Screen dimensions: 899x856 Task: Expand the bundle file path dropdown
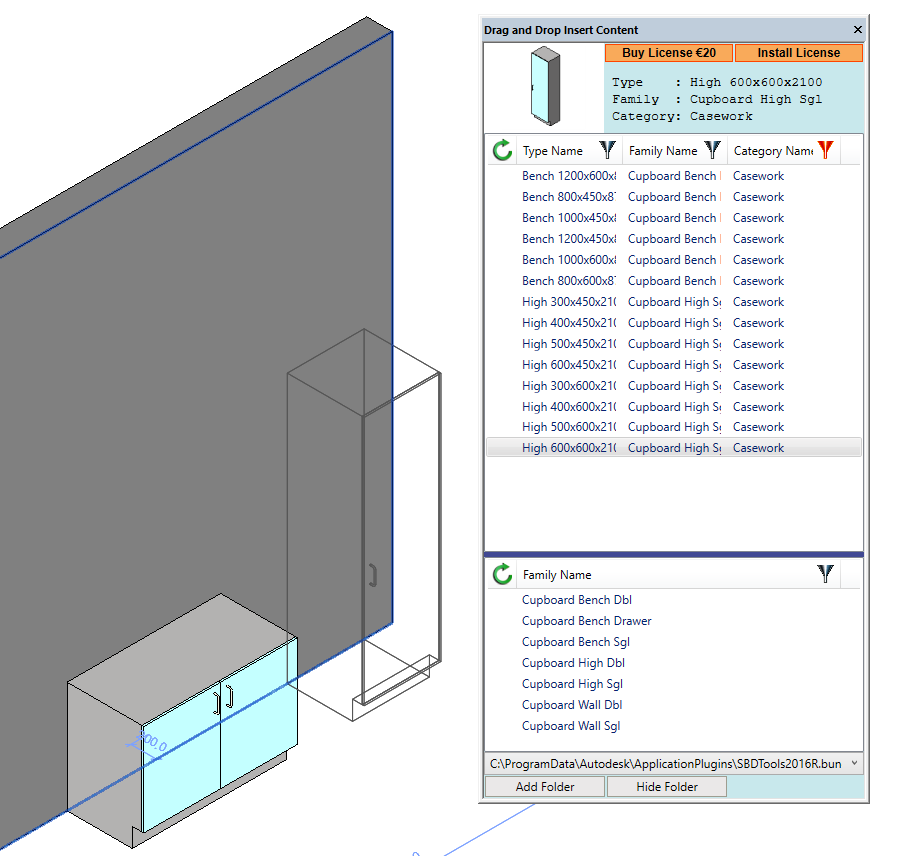point(855,764)
